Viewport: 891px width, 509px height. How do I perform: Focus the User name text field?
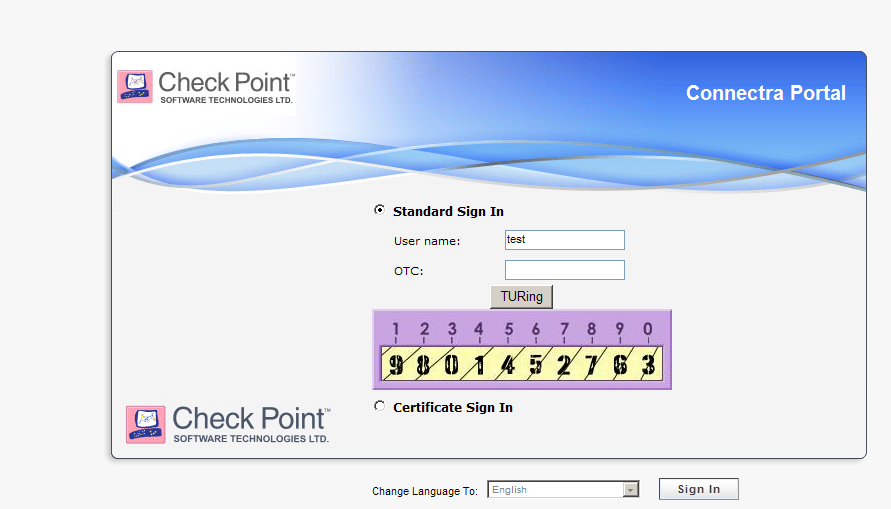click(x=564, y=240)
